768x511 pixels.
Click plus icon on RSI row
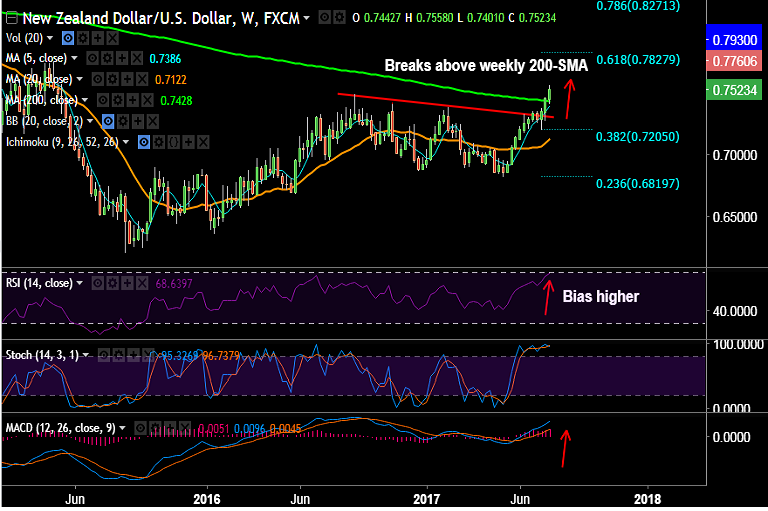[127, 283]
